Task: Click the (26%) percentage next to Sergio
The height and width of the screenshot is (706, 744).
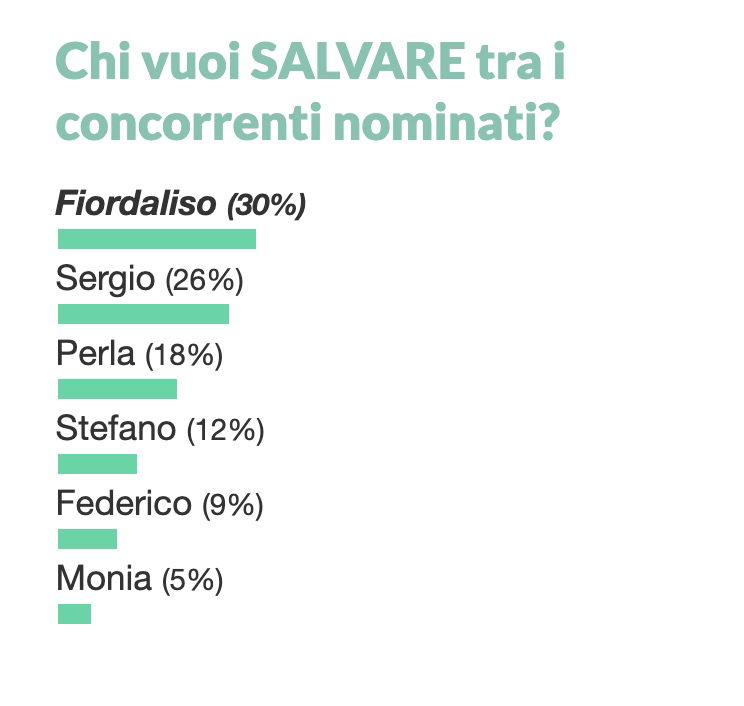Action: pyautogui.click(x=205, y=280)
